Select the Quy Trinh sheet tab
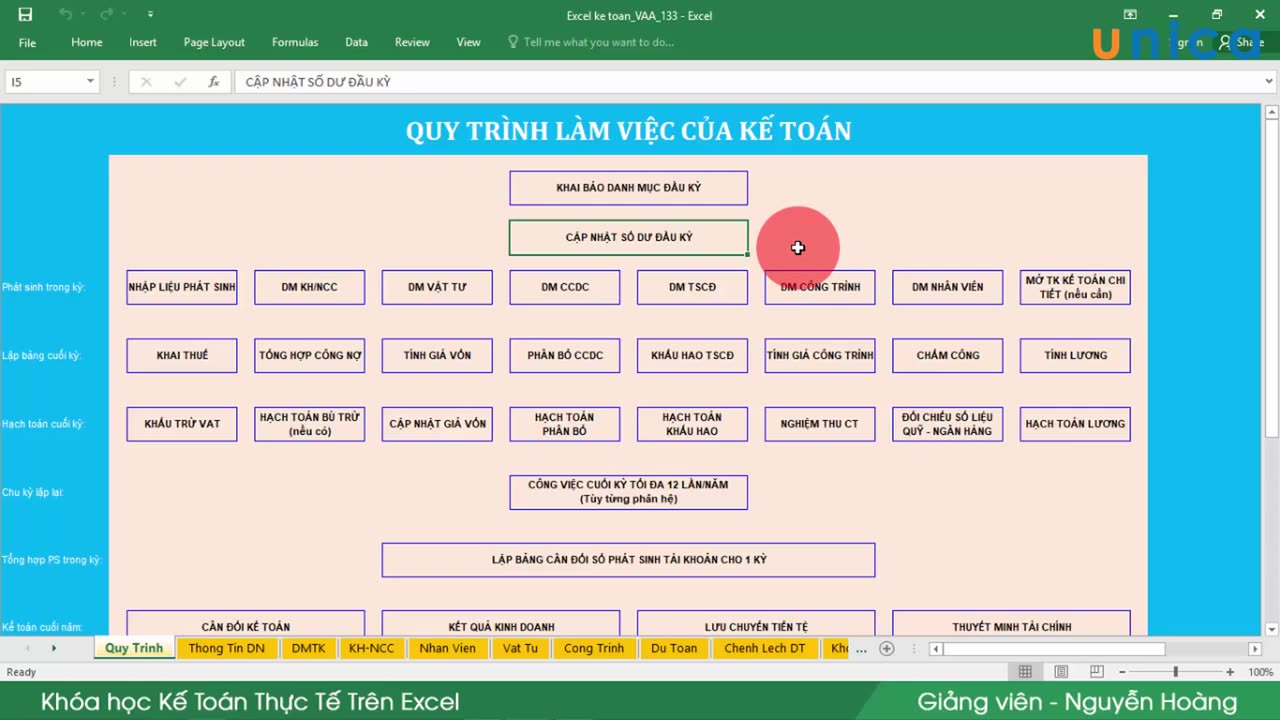This screenshot has height=720, width=1280. point(134,648)
